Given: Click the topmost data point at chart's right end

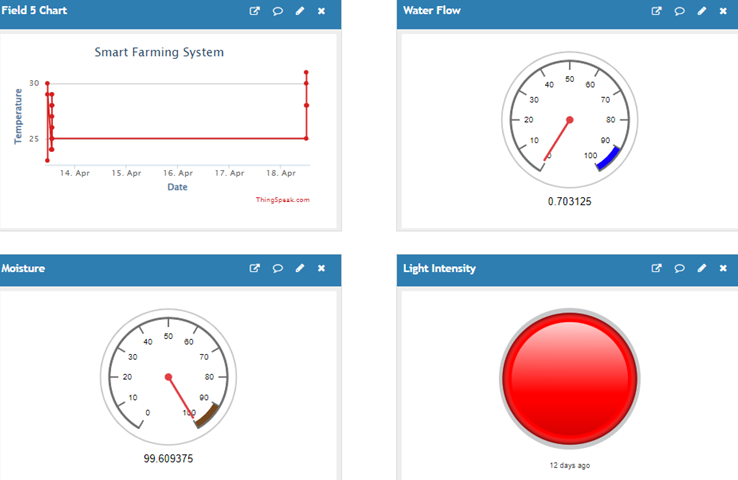Looking at the screenshot, I should click(306, 72).
